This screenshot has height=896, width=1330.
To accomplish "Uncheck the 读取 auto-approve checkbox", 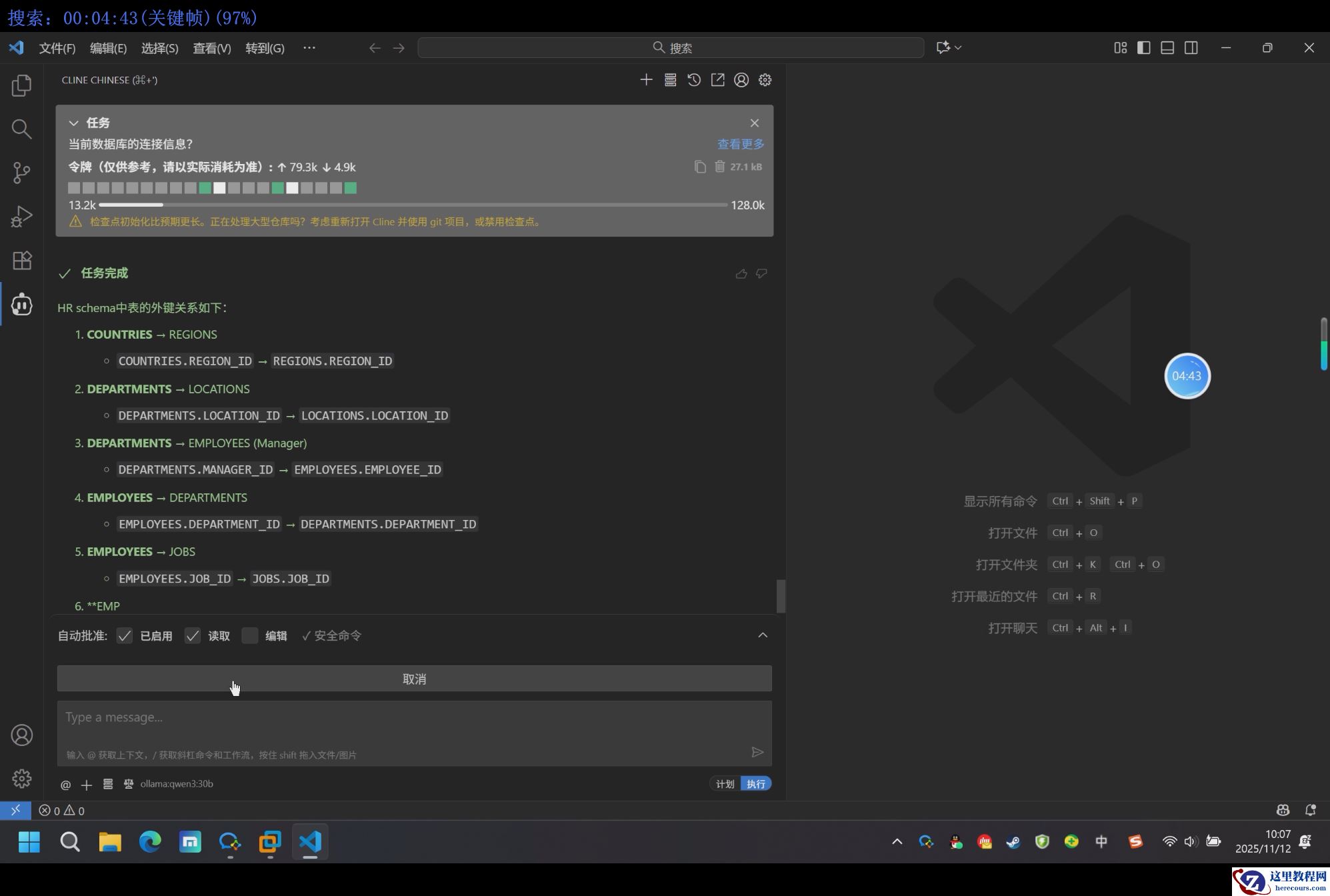I will tap(193, 636).
